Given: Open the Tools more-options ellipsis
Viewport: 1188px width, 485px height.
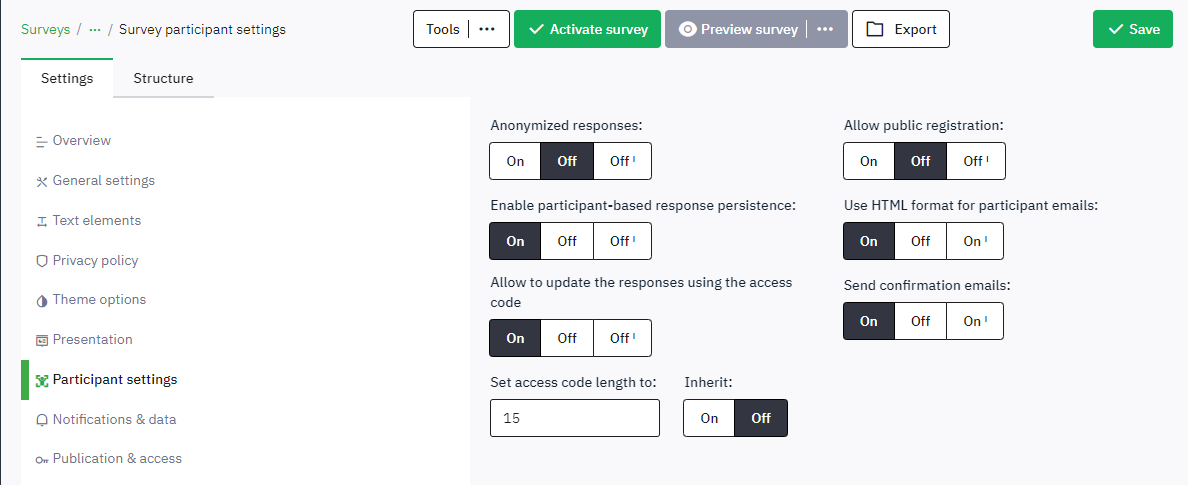Looking at the screenshot, I should [x=487, y=29].
